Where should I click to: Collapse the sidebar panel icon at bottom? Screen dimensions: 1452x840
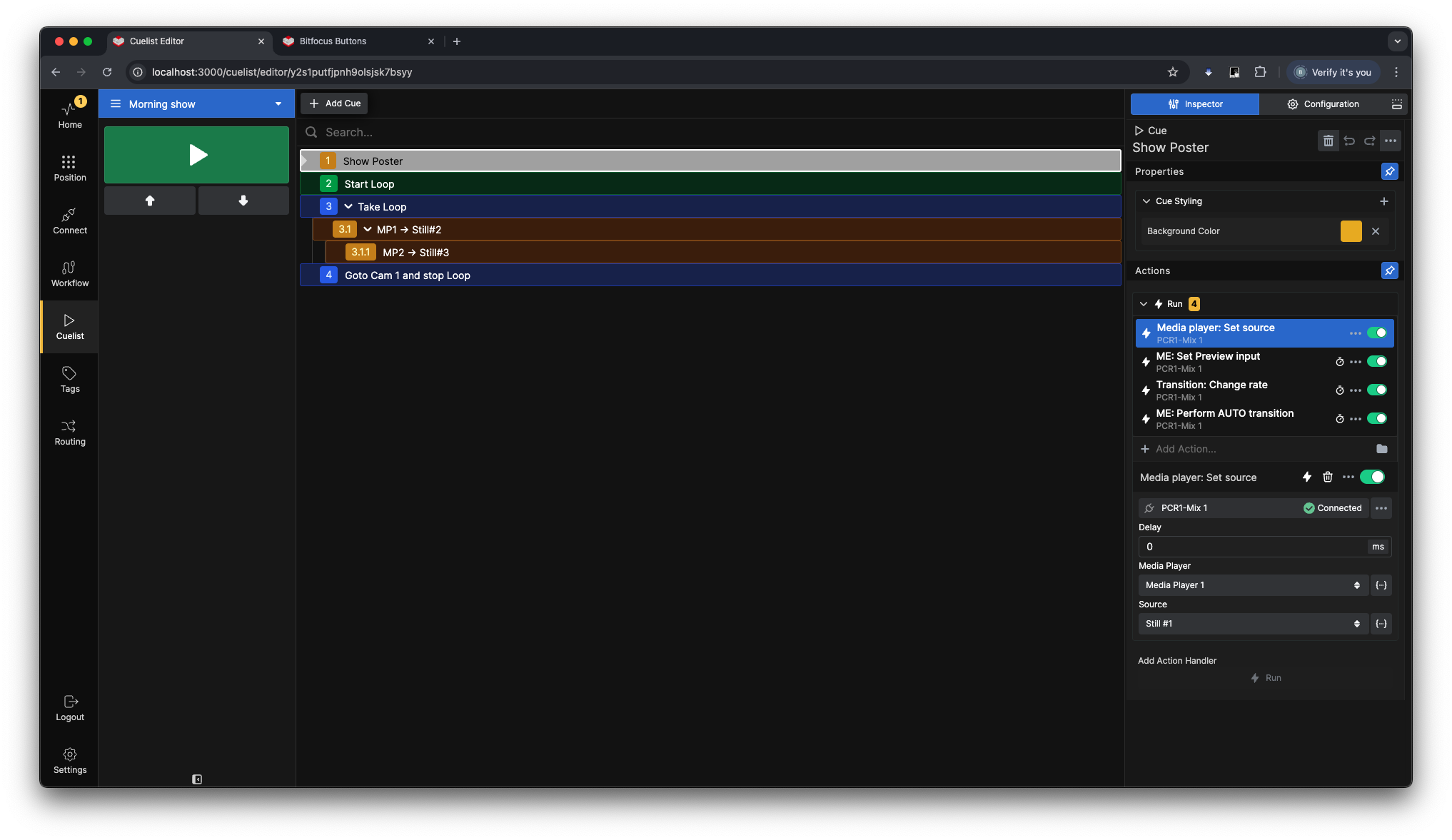(197, 779)
